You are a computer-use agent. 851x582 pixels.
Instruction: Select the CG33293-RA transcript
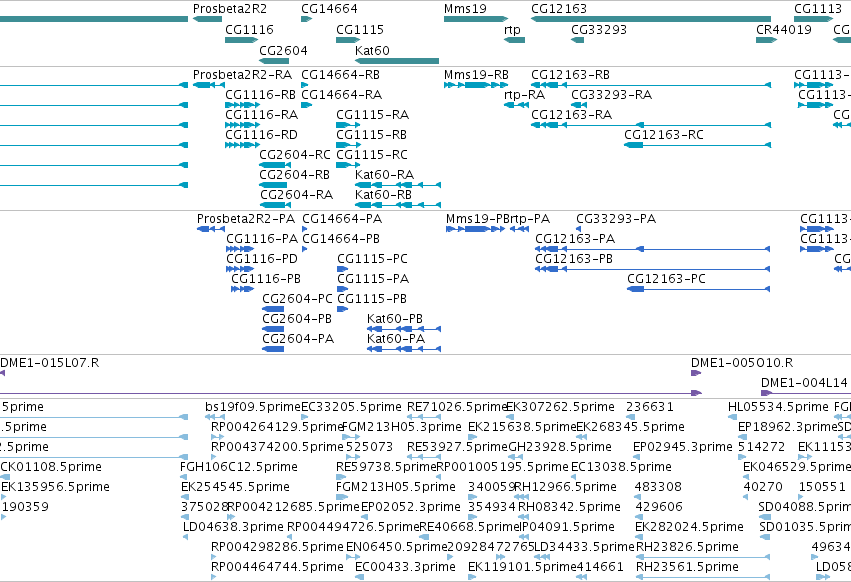click(579, 105)
